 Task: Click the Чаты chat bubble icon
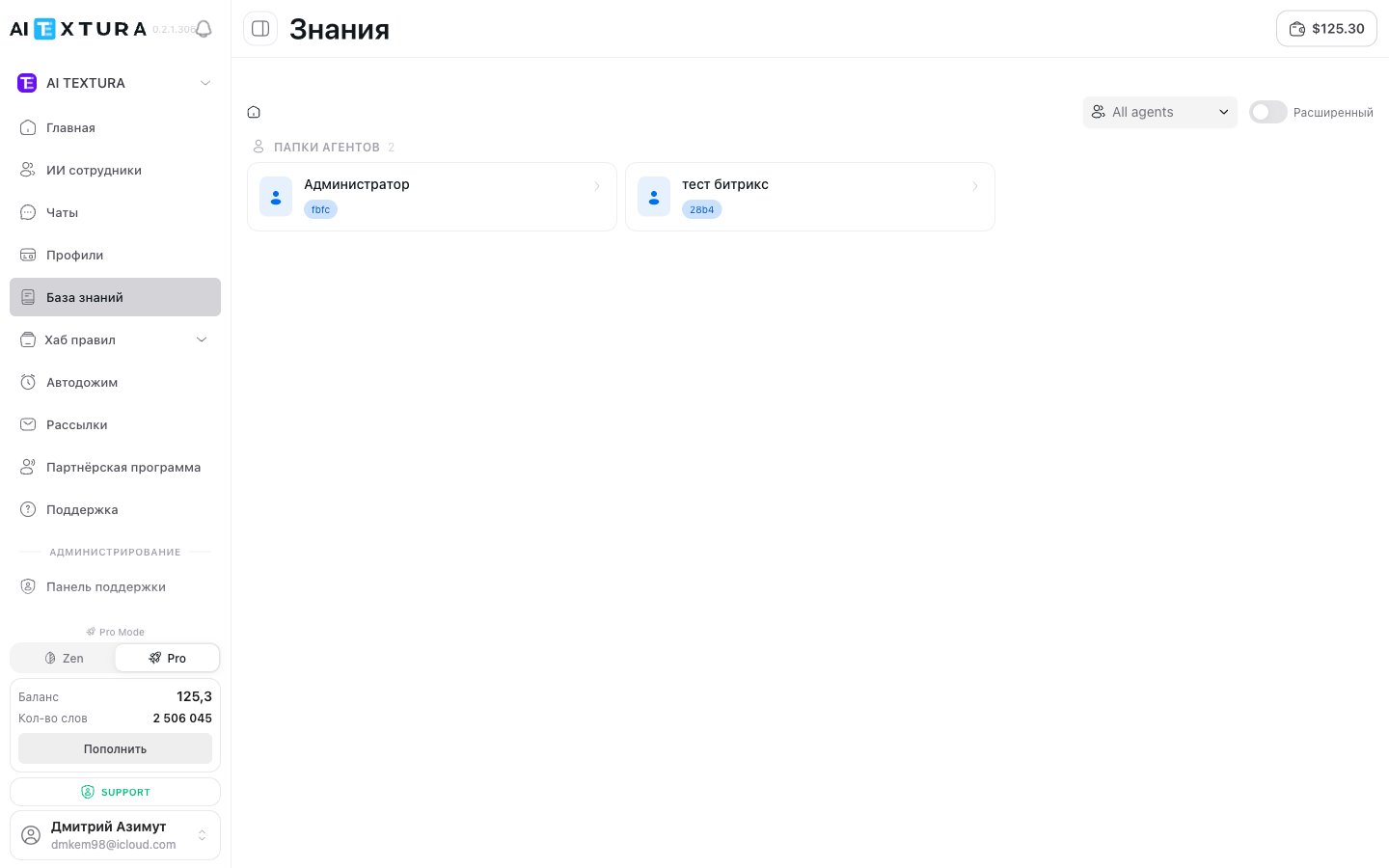click(x=28, y=212)
